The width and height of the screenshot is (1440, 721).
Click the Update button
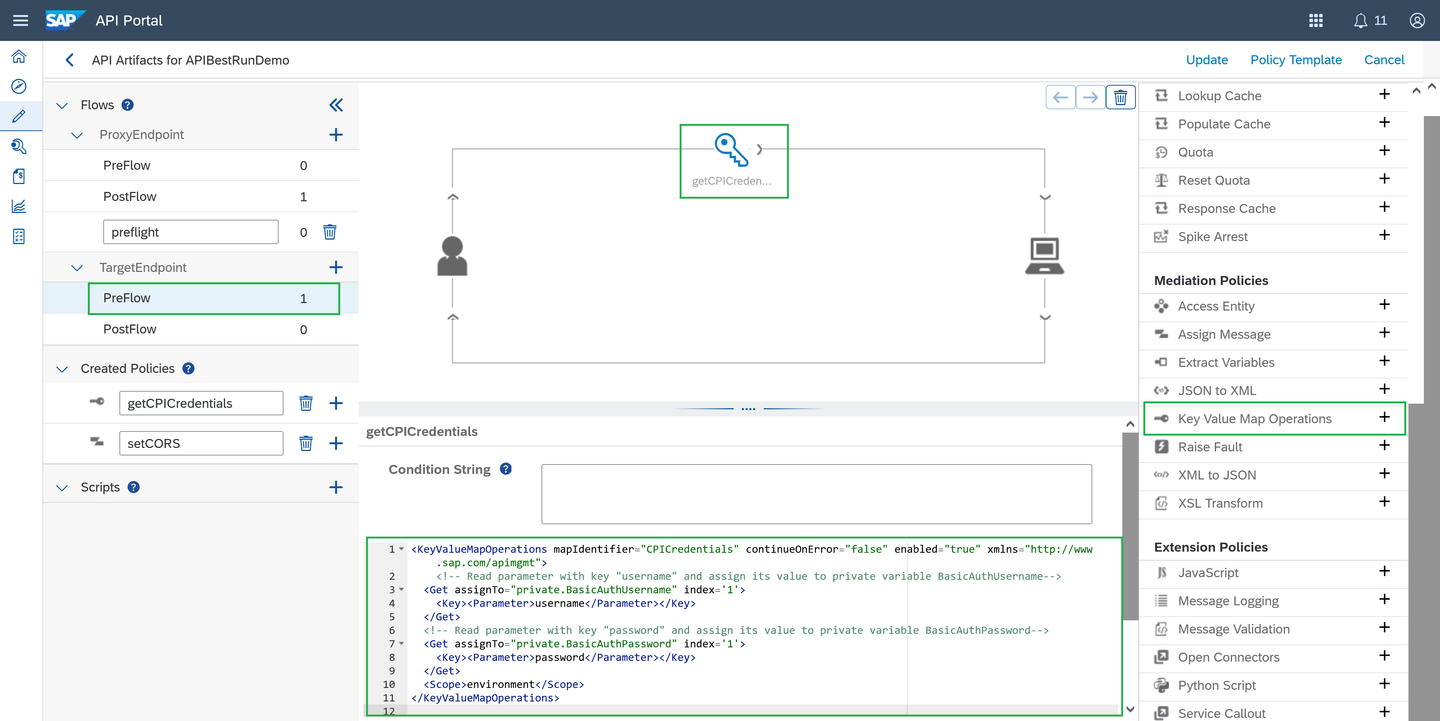(1207, 60)
